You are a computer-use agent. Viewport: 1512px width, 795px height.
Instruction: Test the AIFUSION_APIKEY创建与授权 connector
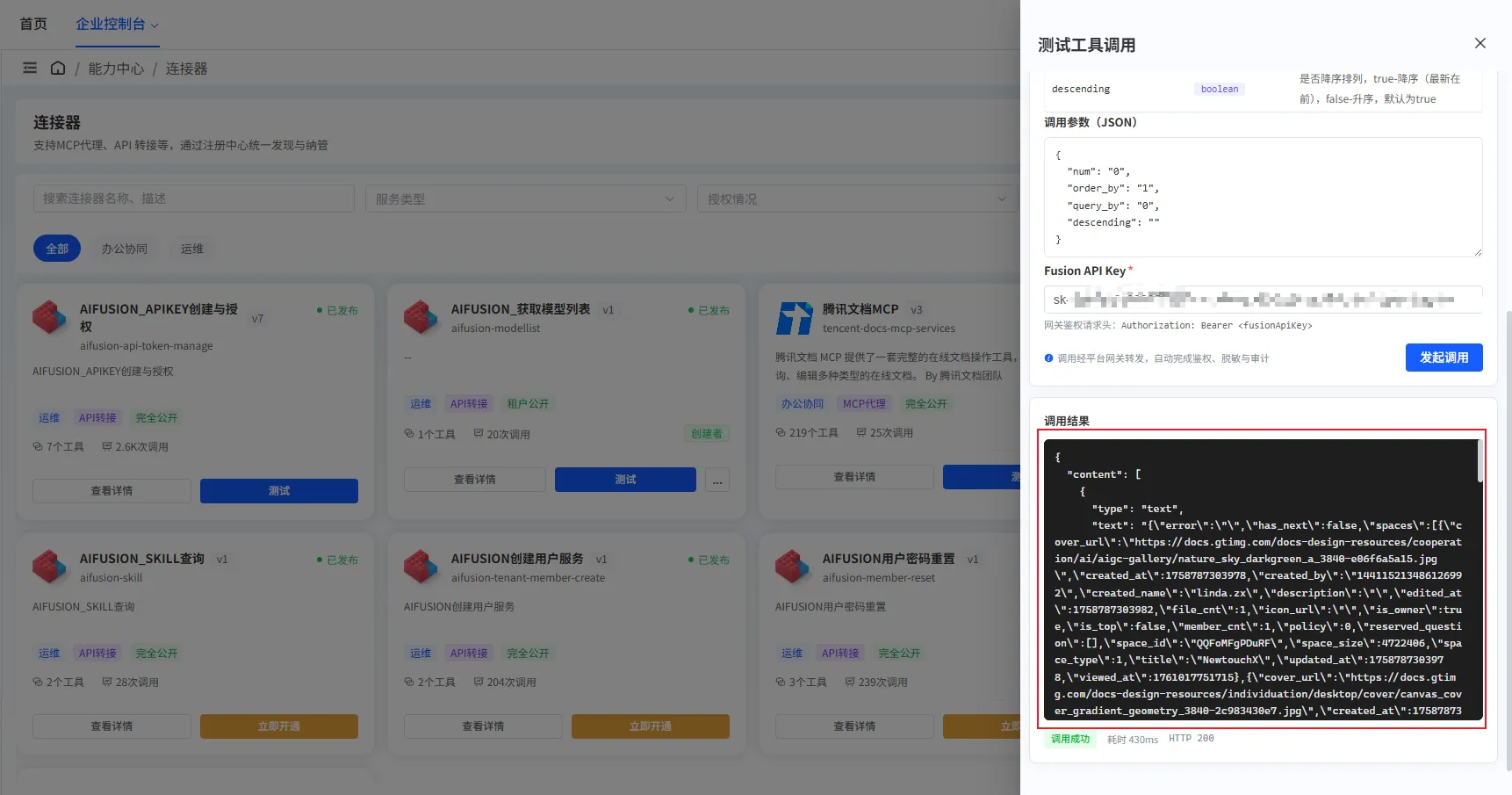279,491
